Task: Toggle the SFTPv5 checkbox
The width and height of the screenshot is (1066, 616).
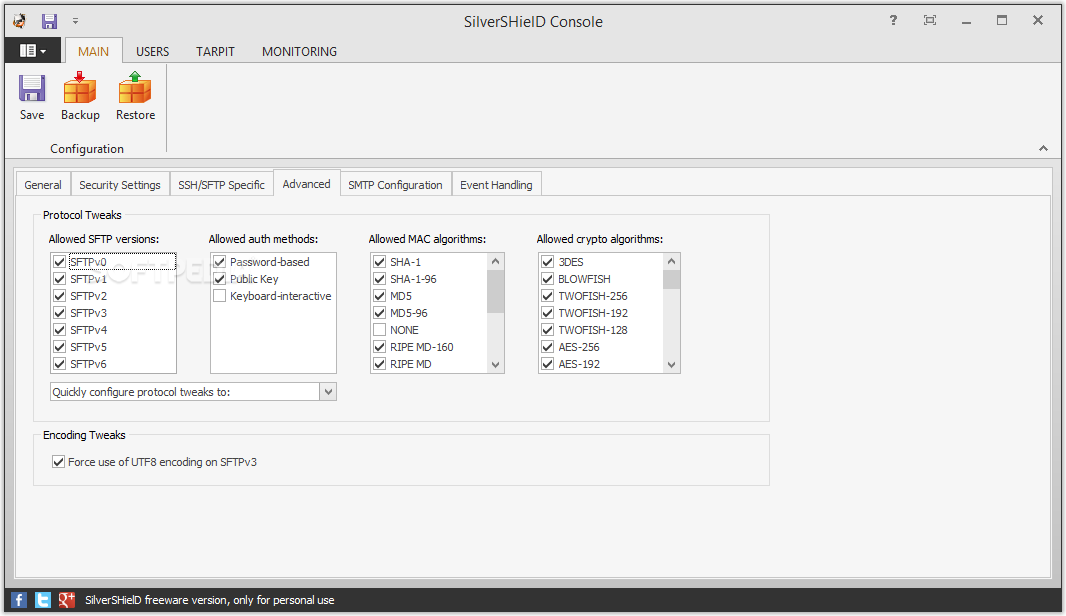Action: click(60, 347)
